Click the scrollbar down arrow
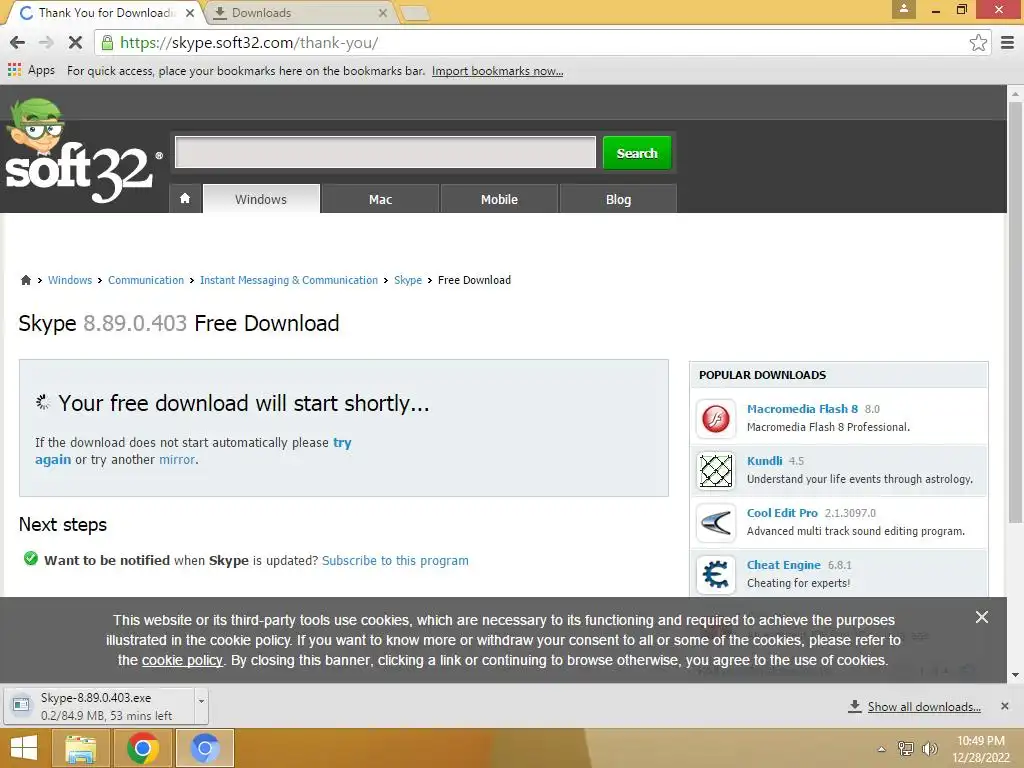Viewport: 1024px width, 768px height. click(1014, 675)
